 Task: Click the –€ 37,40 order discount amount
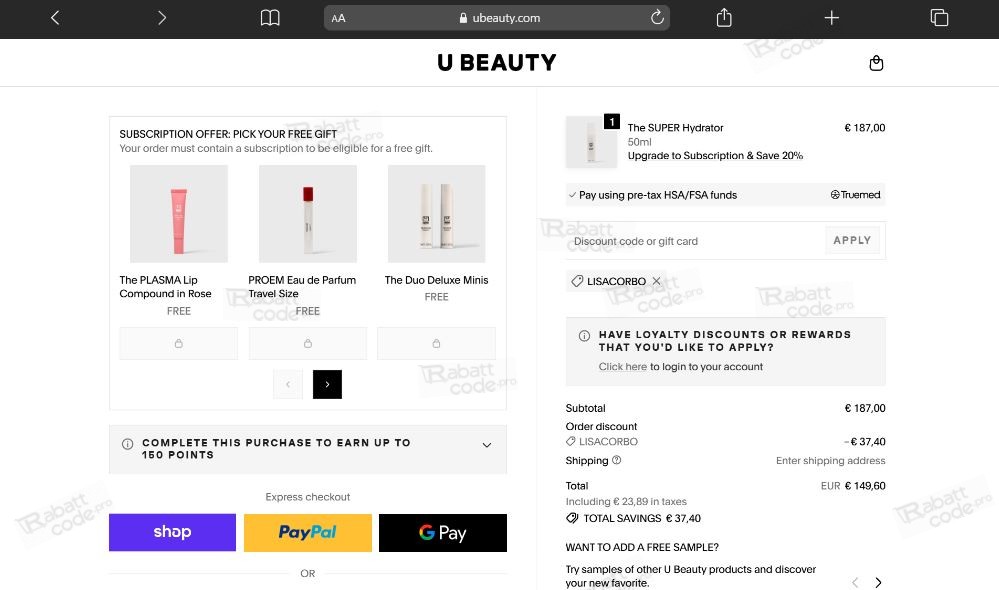click(865, 442)
